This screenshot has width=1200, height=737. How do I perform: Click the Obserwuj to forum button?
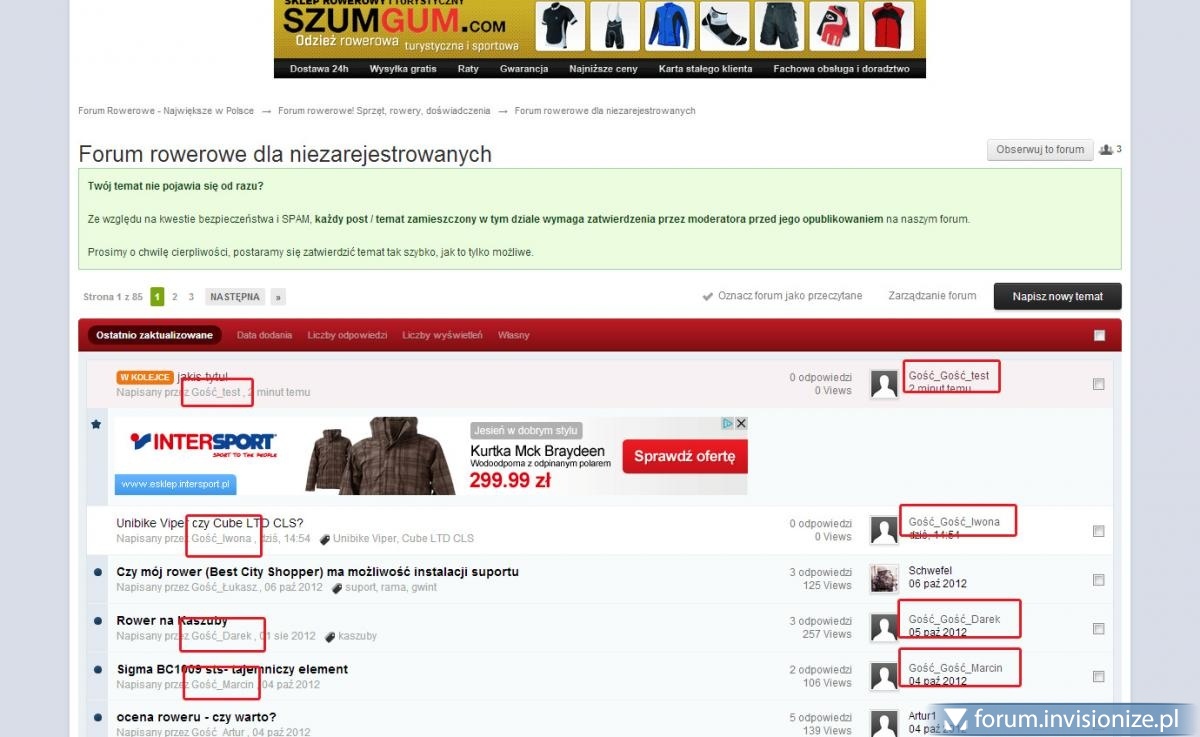(x=1040, y=150)
